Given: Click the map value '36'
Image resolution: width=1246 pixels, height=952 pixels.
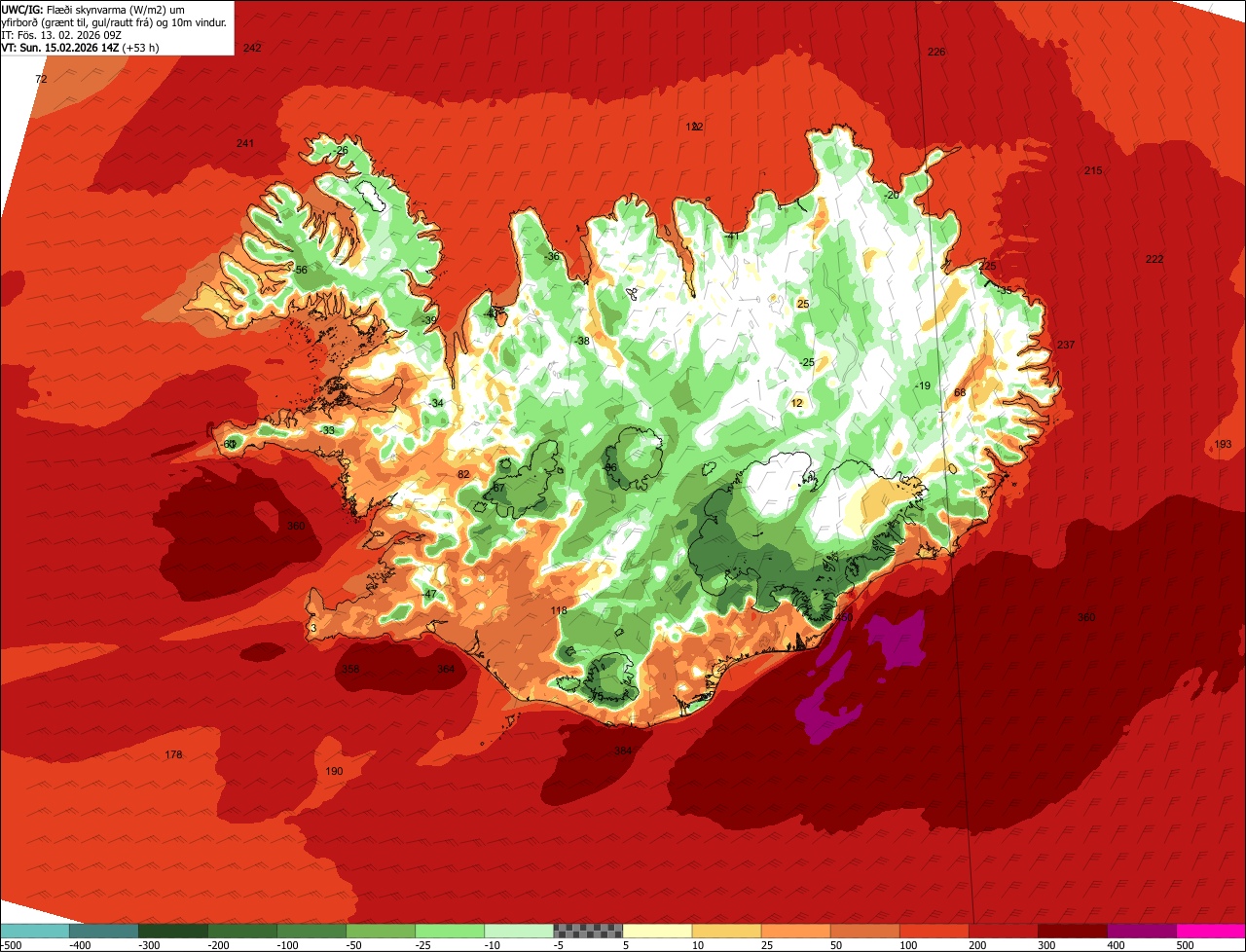Looking at the screenshot, I should point(553,256).
